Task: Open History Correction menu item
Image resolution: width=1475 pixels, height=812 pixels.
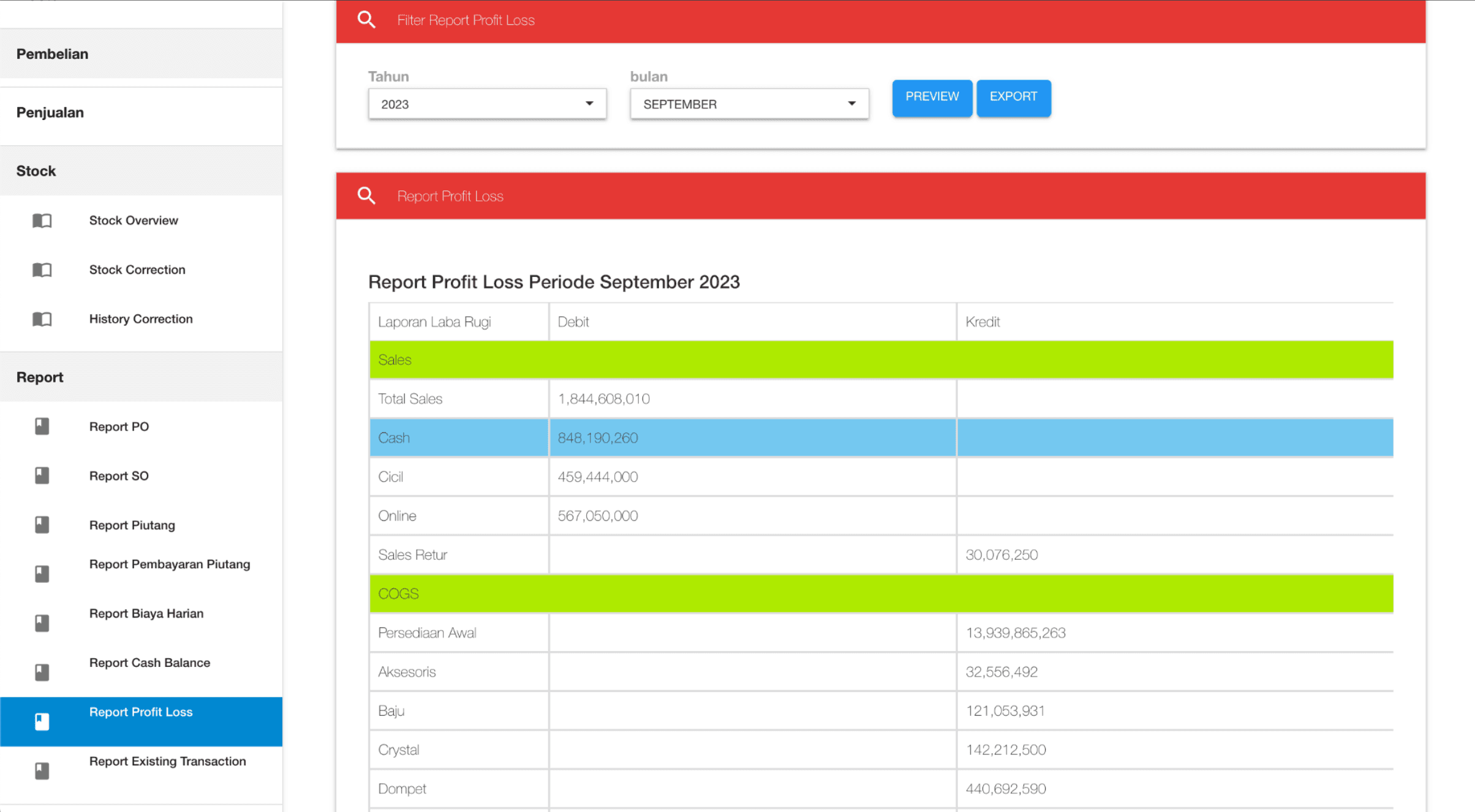Action: pos(141,319)
